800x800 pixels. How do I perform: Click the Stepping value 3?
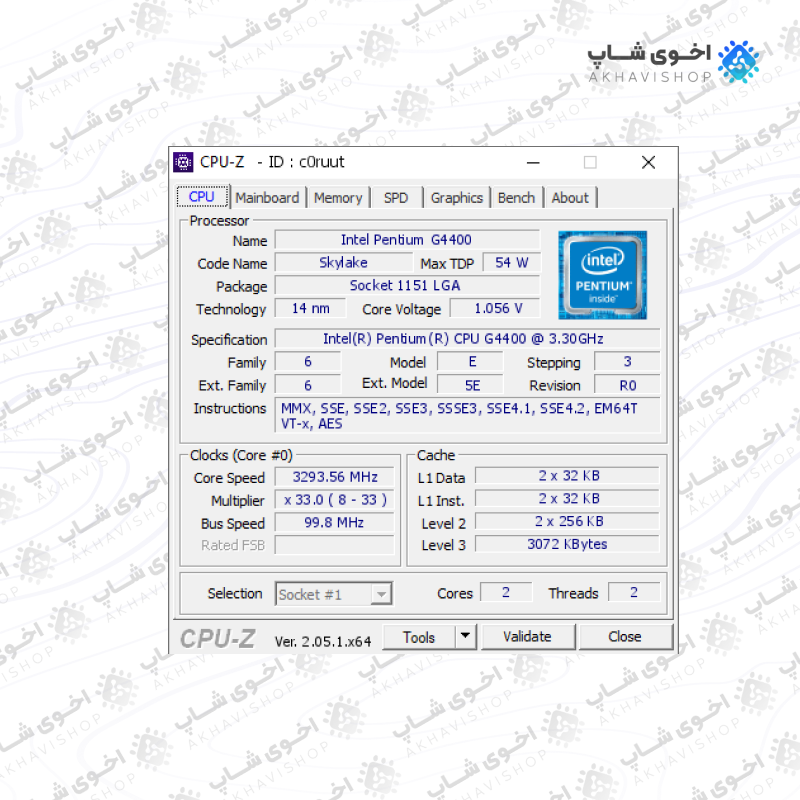point(627,362)
